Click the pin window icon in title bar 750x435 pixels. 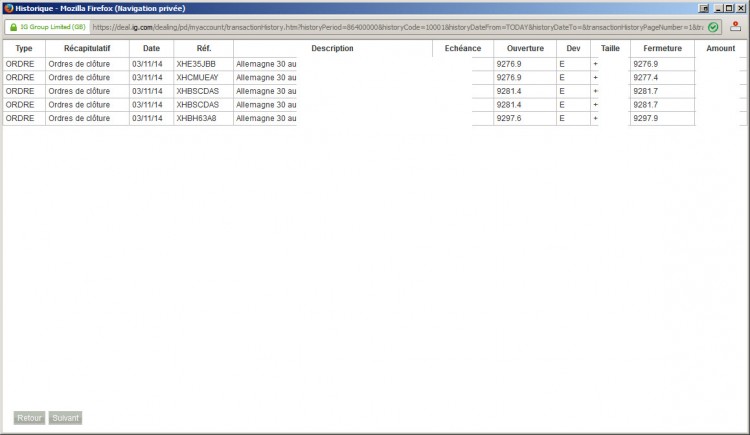(x=704, y=8)
